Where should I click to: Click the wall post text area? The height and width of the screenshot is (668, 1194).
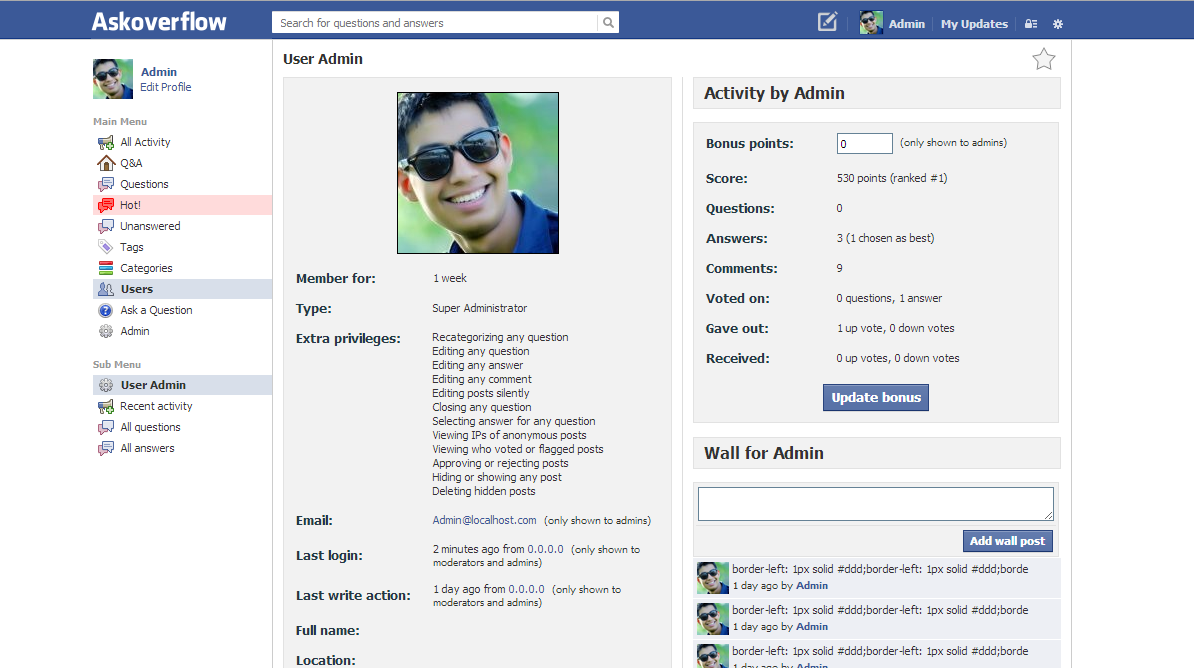pos(875,504)
